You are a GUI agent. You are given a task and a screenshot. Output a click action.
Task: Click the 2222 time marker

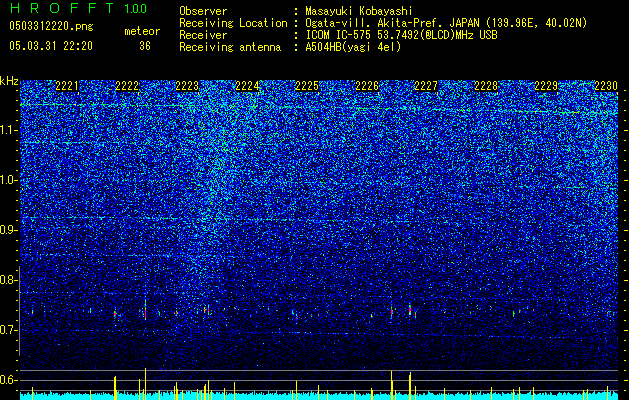(127, 86)
